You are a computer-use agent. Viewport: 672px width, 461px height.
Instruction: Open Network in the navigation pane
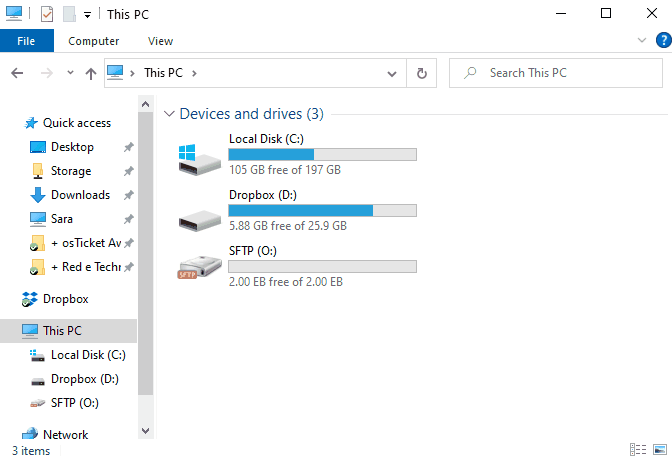point(66,434)
